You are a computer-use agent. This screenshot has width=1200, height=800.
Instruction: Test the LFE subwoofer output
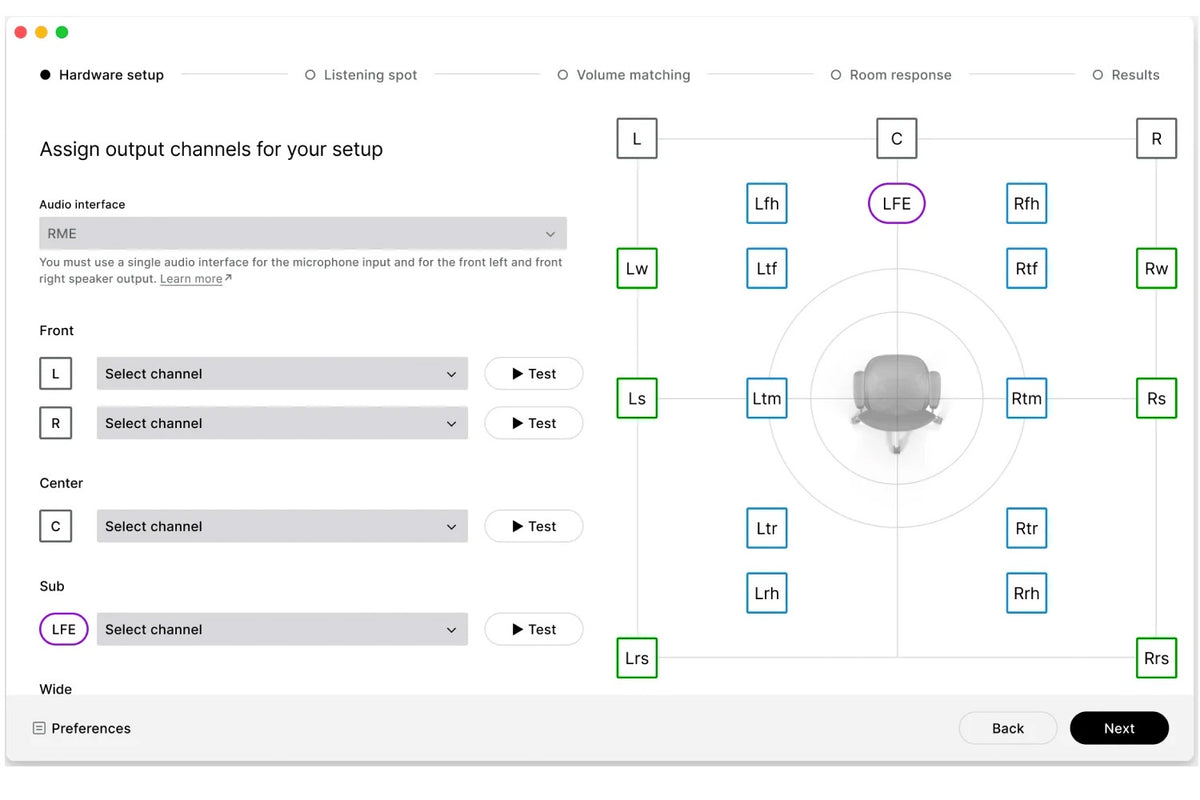point(534,630)
